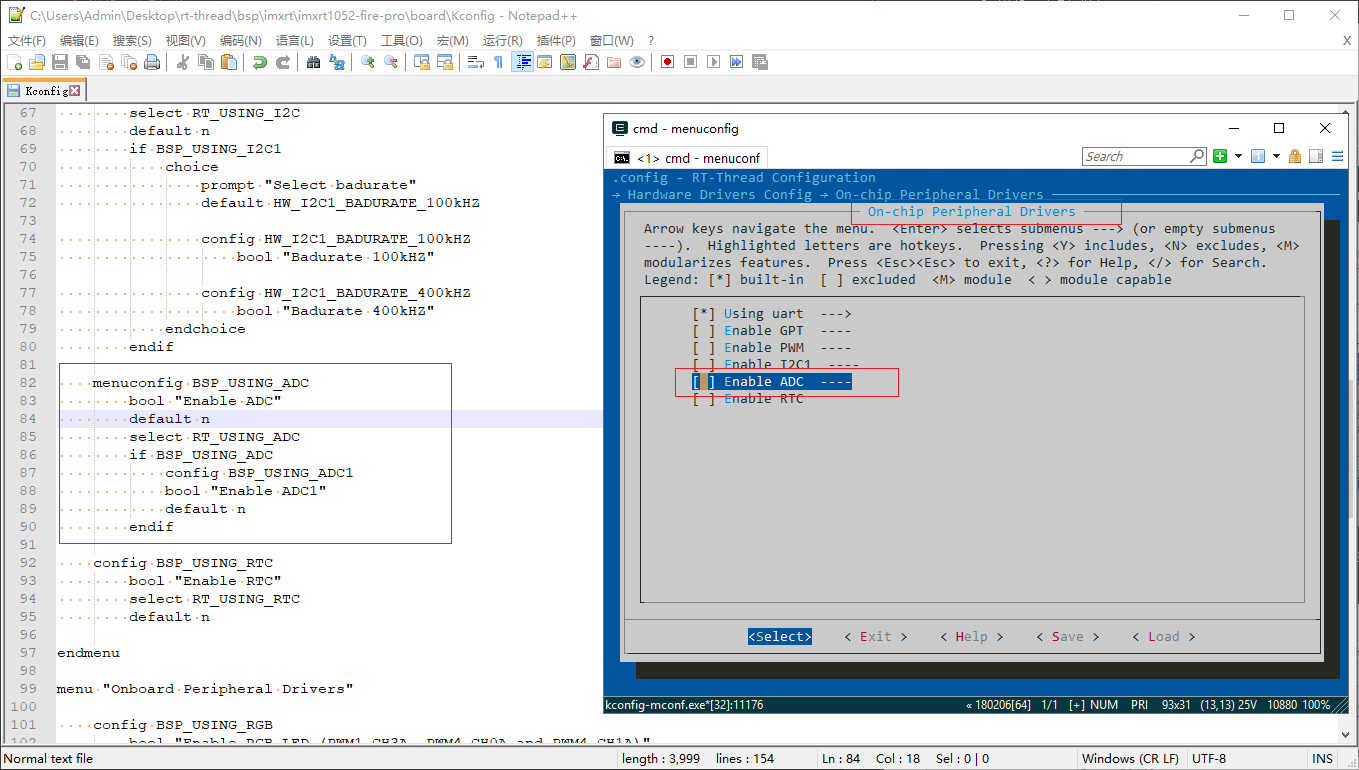
Task: Toggle the Enable RTC checkbox
Action: (x=704, y=399)
